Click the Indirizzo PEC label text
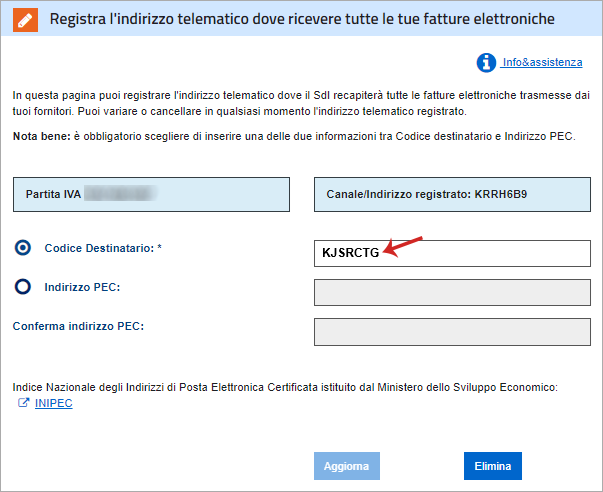The height and width of the screenshot is (492, 603). (82, 287)
